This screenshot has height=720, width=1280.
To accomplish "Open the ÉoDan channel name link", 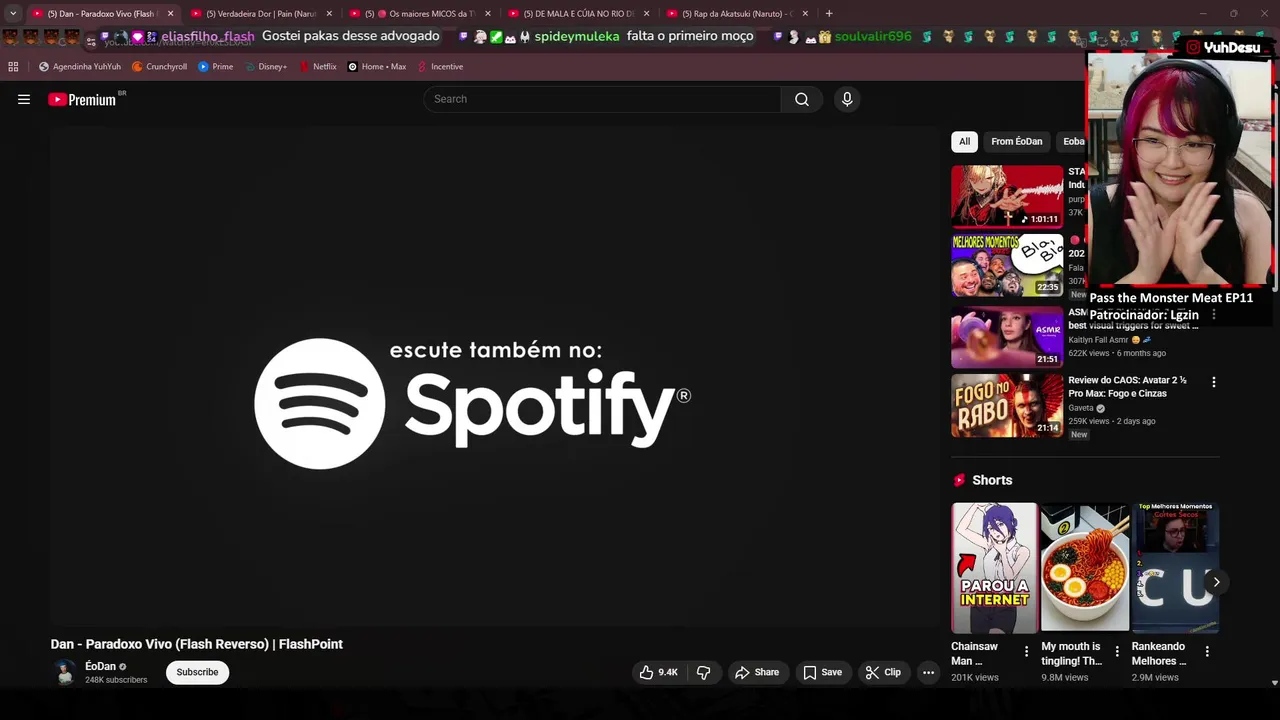I will tap(100, 666).
